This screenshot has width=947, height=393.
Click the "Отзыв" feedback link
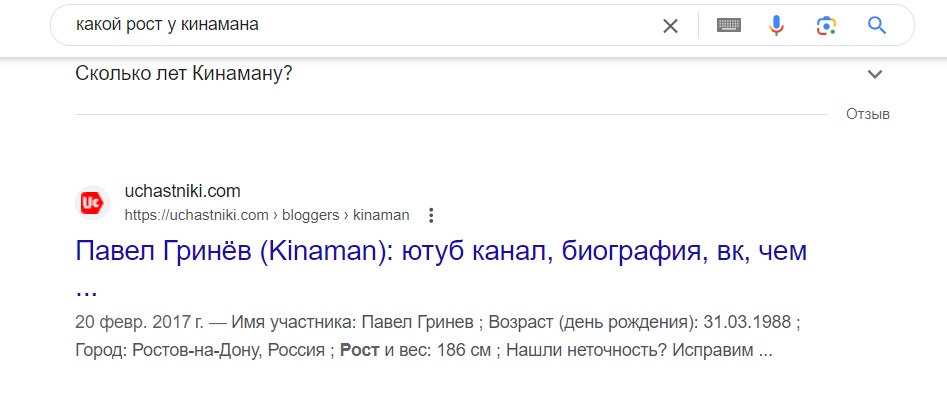(x=867, y=114)
